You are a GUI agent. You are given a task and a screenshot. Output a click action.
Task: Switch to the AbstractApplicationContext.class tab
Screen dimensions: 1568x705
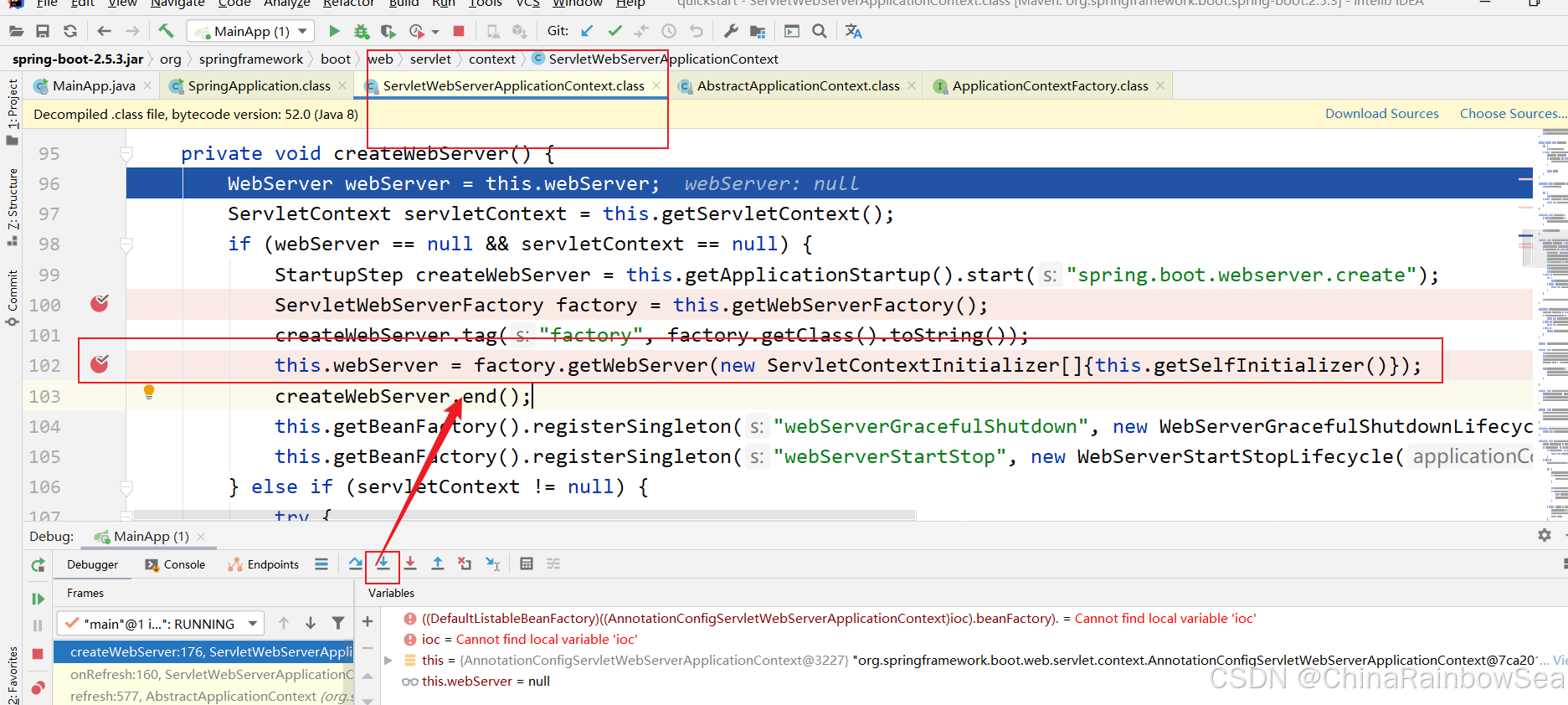click(x=797, y=86)
